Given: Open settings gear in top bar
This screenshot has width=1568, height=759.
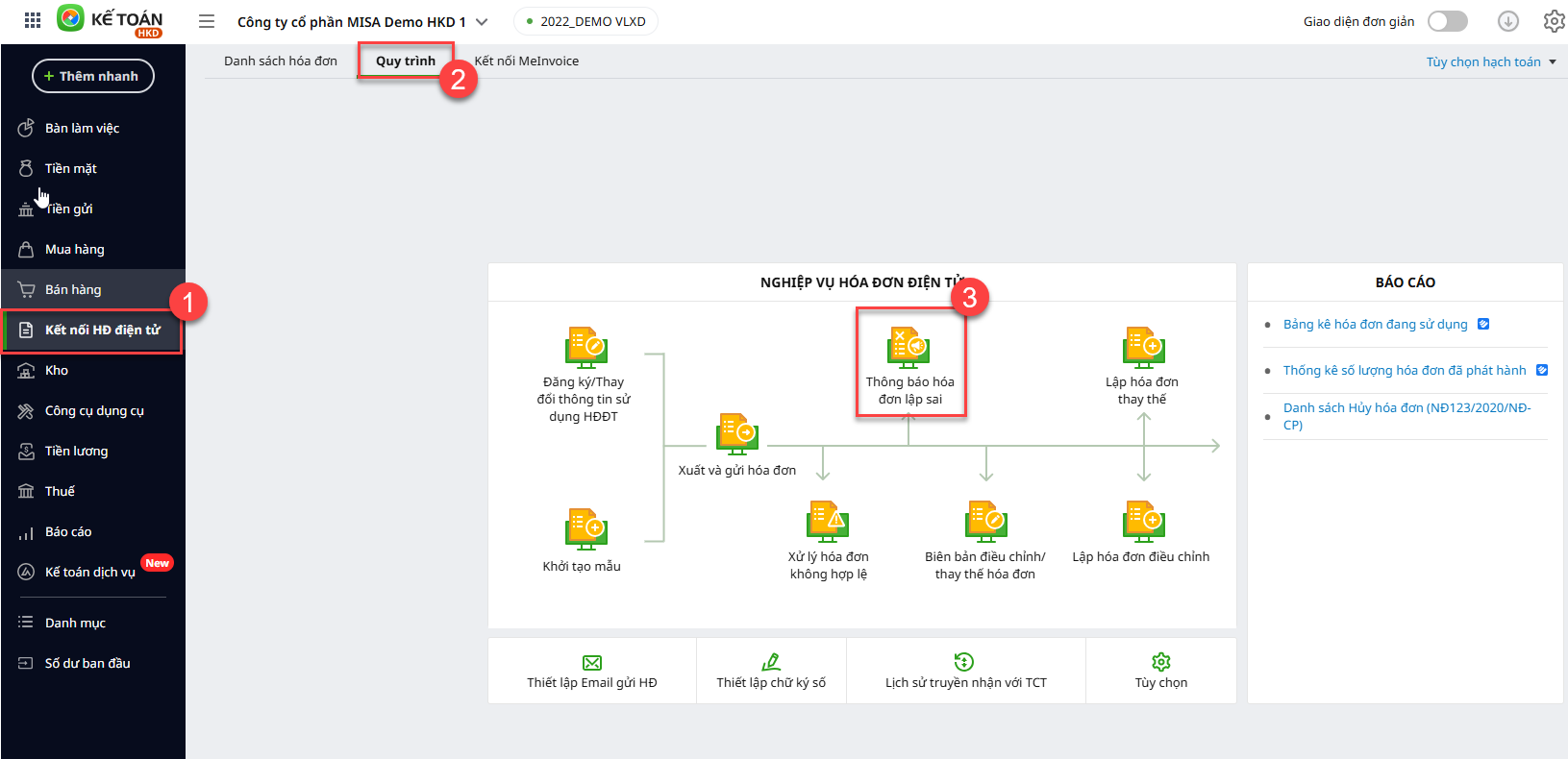Looking at the screenshot, I should (1554, 21).
